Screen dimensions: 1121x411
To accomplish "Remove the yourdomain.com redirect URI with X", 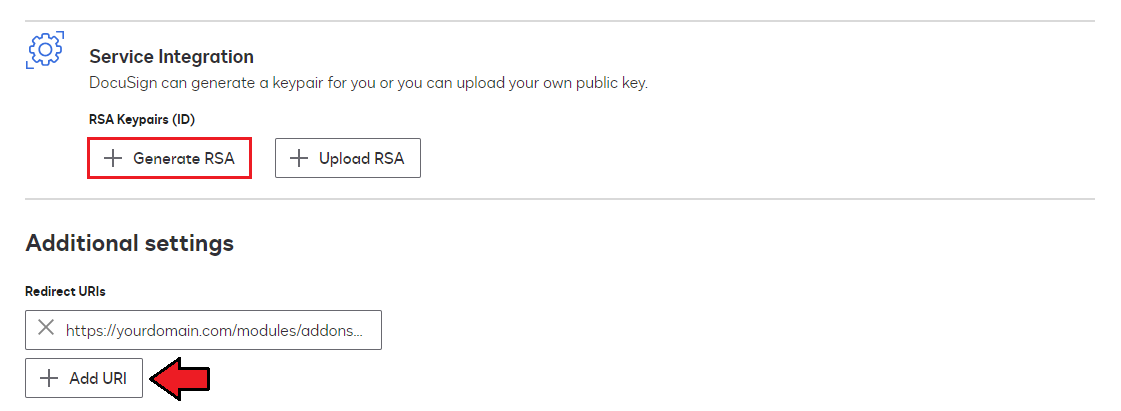I will tap(46, 328).
